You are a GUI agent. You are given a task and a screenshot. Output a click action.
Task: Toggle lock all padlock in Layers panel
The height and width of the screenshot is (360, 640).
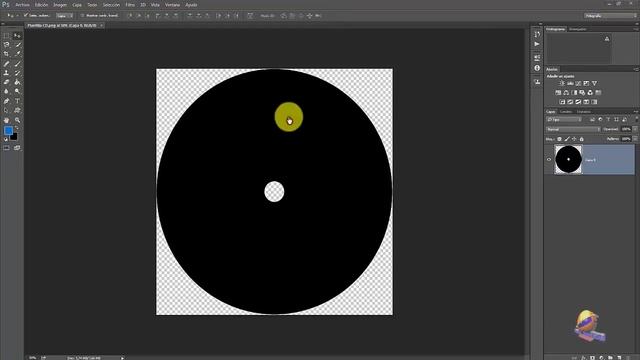(x=582, y=139)
